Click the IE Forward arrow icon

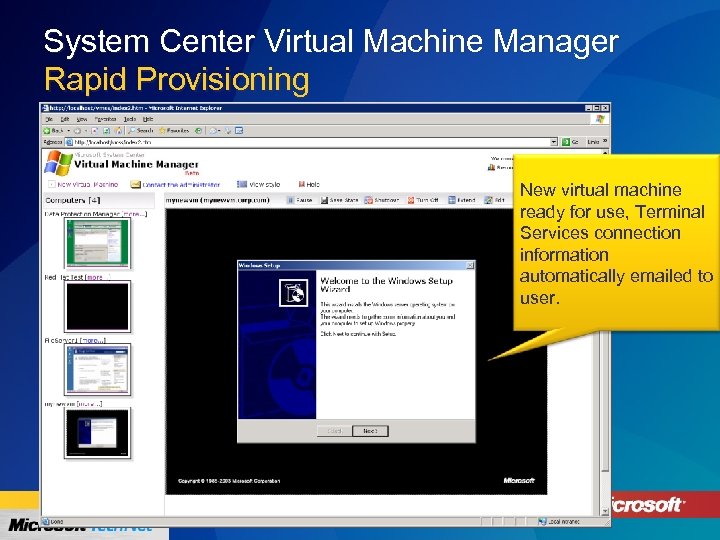click(x=78, y=131)
